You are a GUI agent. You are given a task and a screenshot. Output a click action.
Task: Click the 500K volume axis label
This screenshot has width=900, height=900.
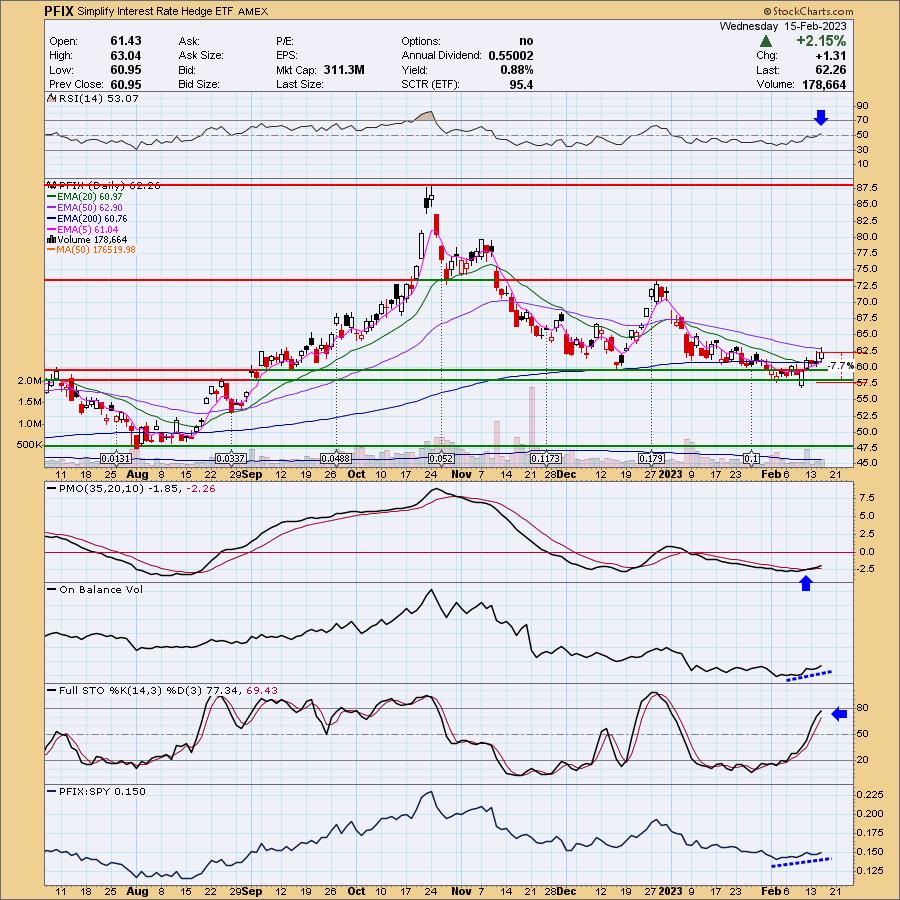click(x=29, y=445)
